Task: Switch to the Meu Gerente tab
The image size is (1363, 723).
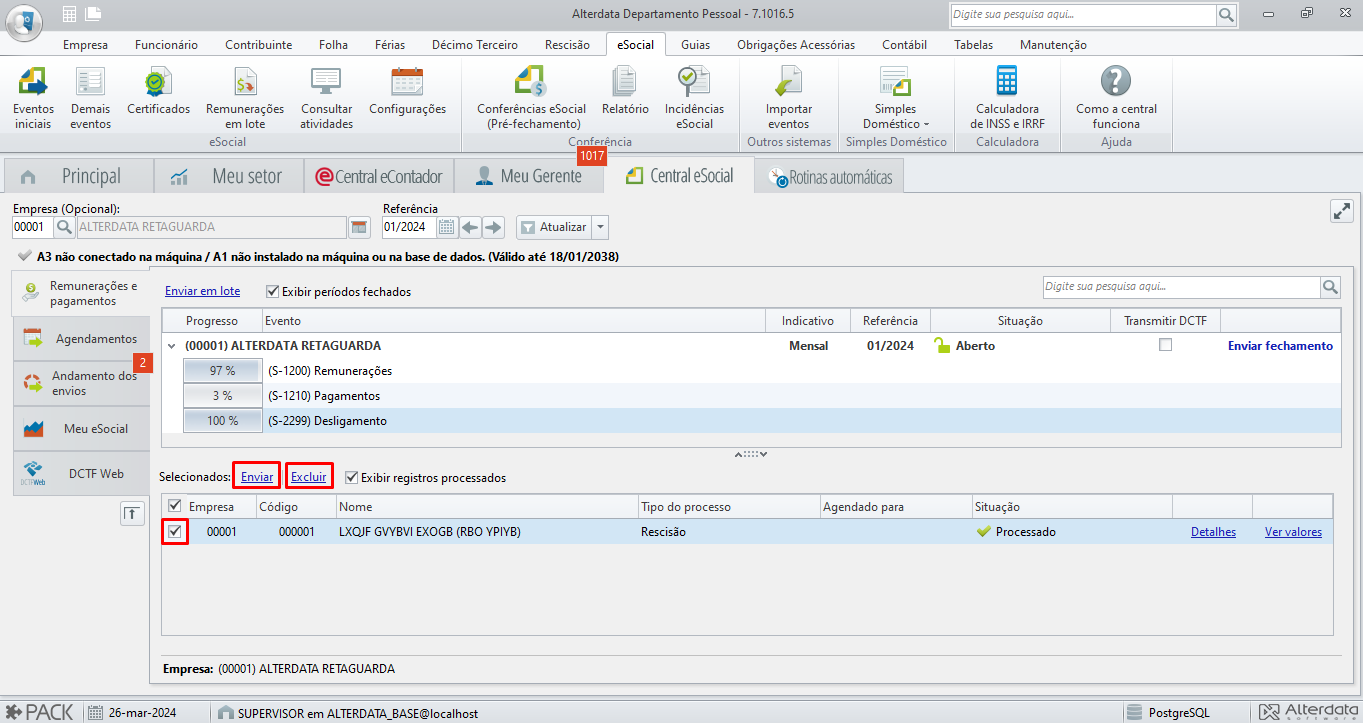Action: click(528, 176)
